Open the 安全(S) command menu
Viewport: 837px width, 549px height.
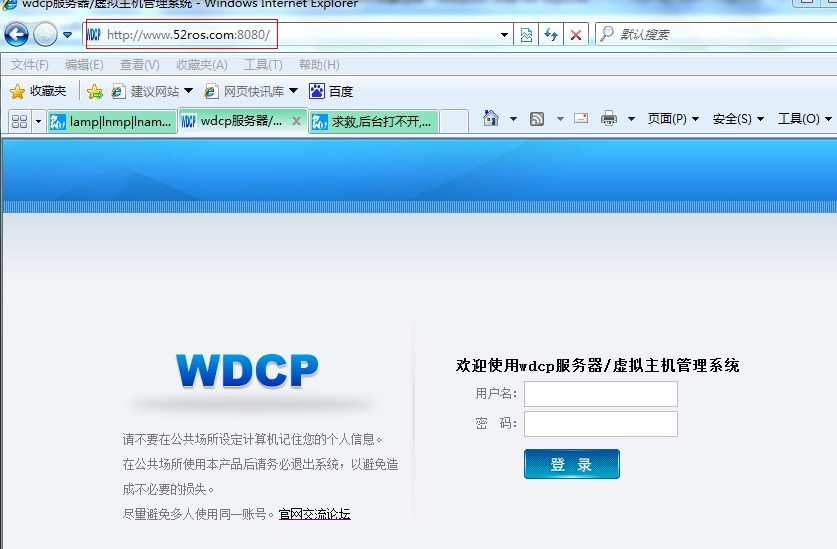[x=738, y=119]
